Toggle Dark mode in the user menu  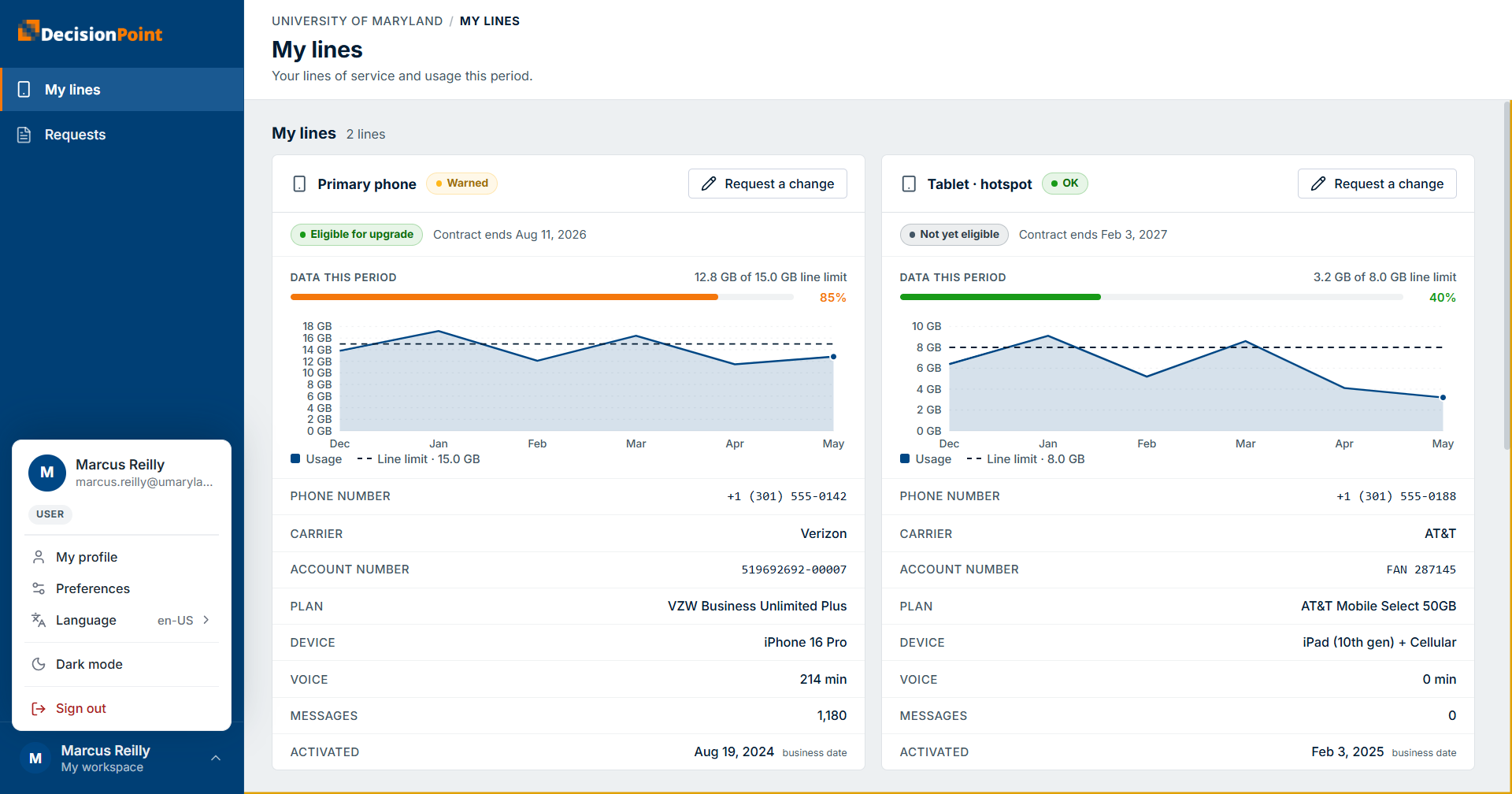121,664
